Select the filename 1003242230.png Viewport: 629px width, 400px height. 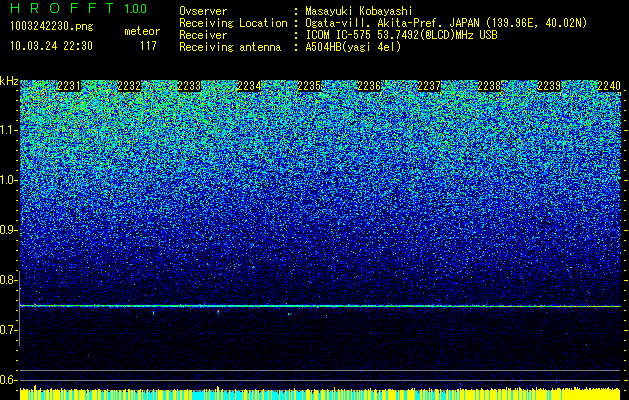click(x=52, y=26)
